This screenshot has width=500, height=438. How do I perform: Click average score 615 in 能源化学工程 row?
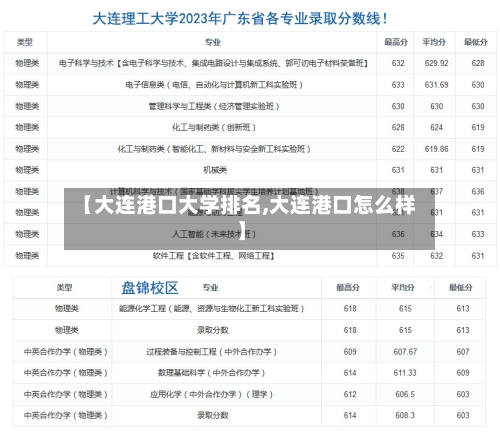pyautogui.click(x=405, y=309)
